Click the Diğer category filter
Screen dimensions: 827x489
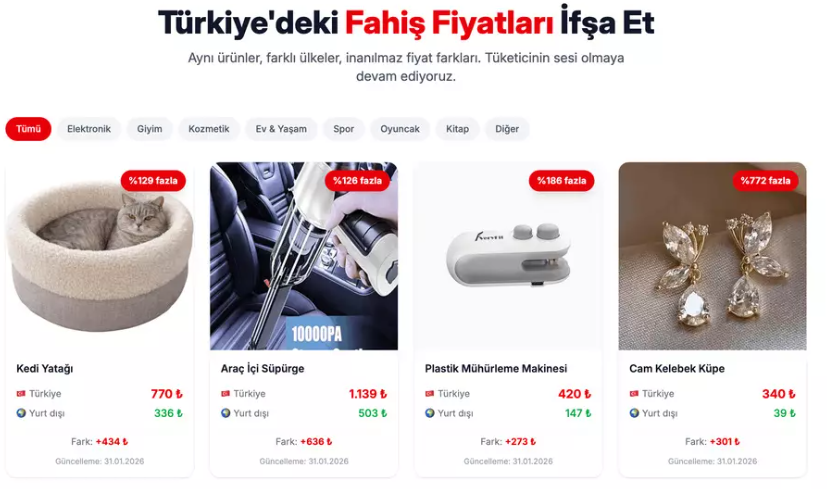coord(507,129)
